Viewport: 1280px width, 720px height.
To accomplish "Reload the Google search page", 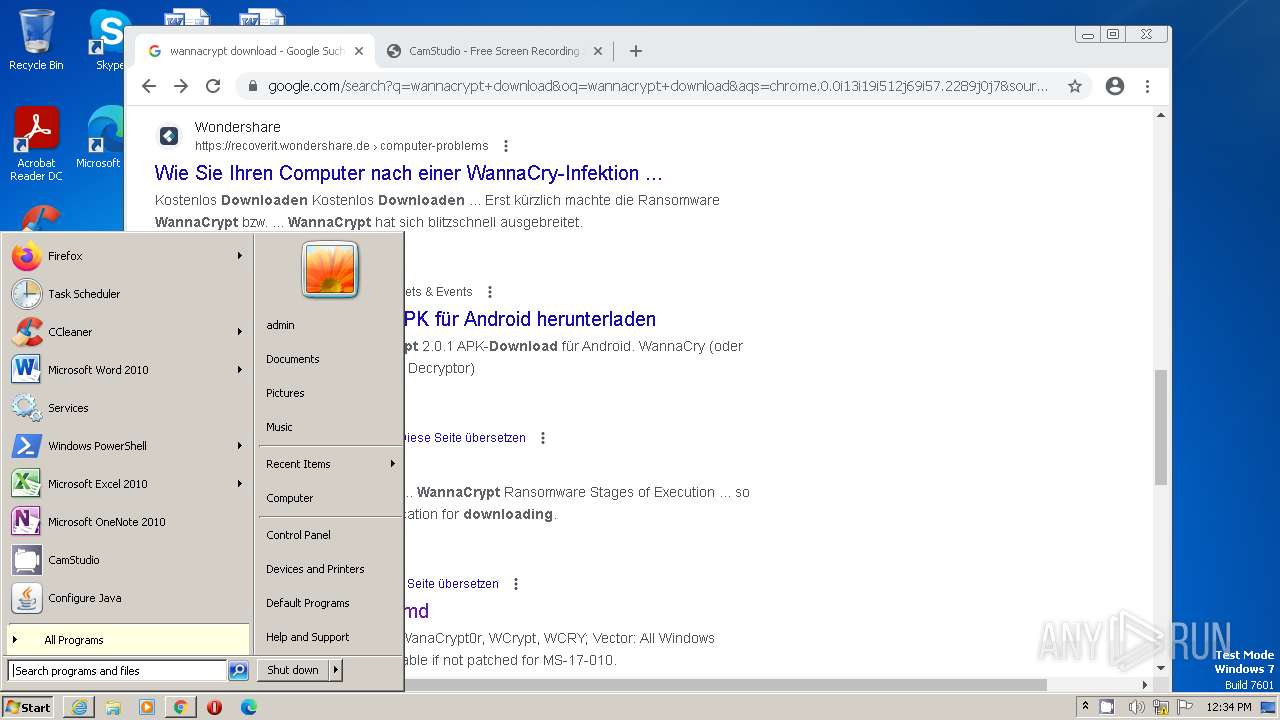I will (x=213, y=86).
